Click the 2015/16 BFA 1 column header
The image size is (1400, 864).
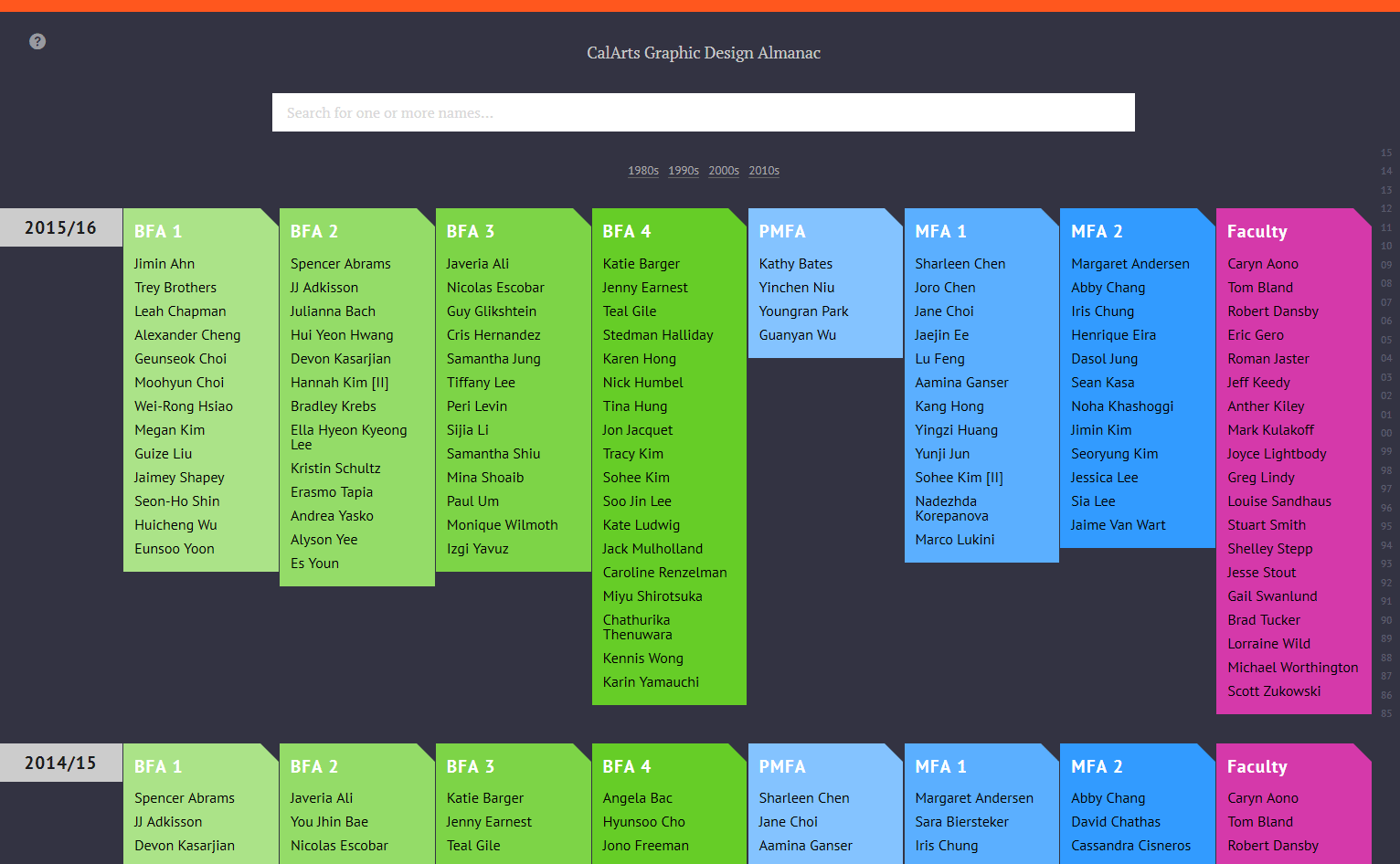click(158, 231)
